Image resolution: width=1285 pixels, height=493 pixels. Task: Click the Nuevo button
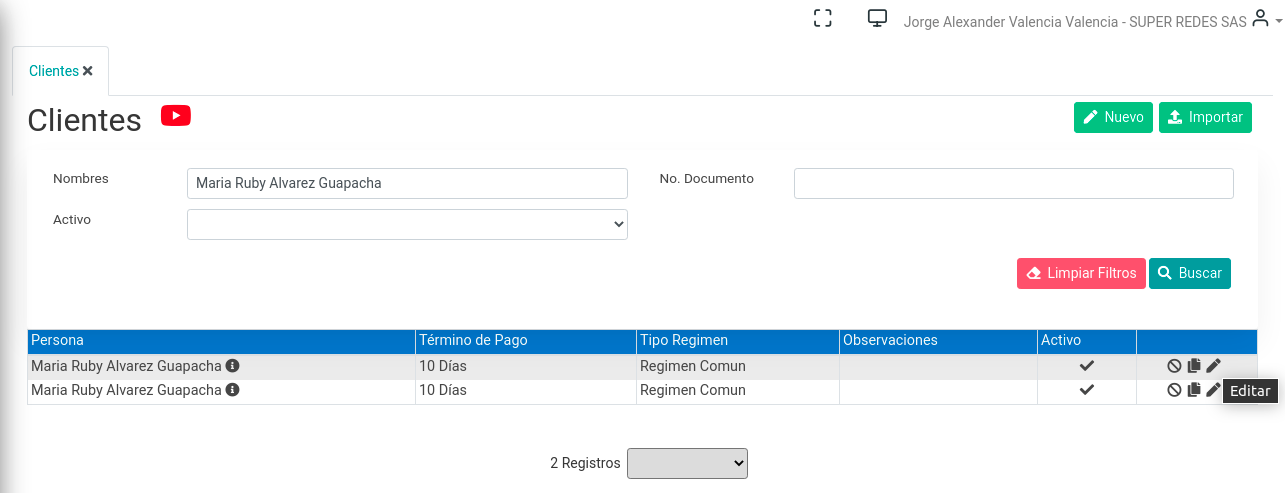click(x=1113, y=117)
